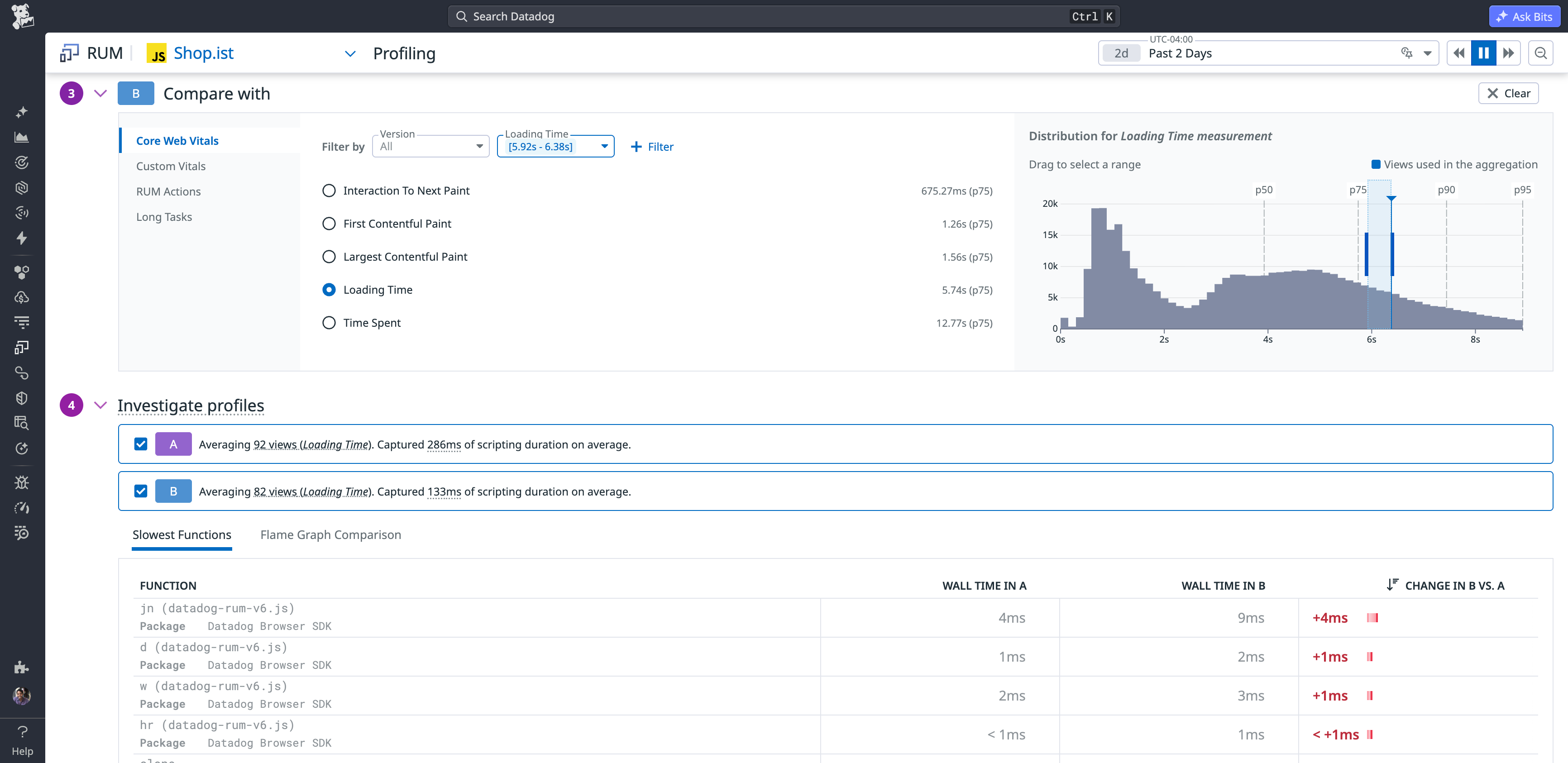Open the user avatar in the sidebar
Viewport: 1568px width, 763px height.
point(22,696)
